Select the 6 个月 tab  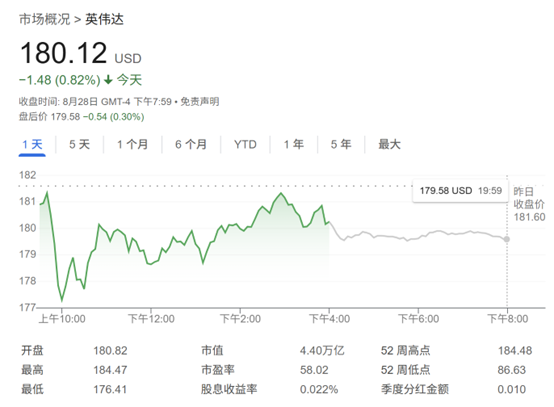[191, 144]
